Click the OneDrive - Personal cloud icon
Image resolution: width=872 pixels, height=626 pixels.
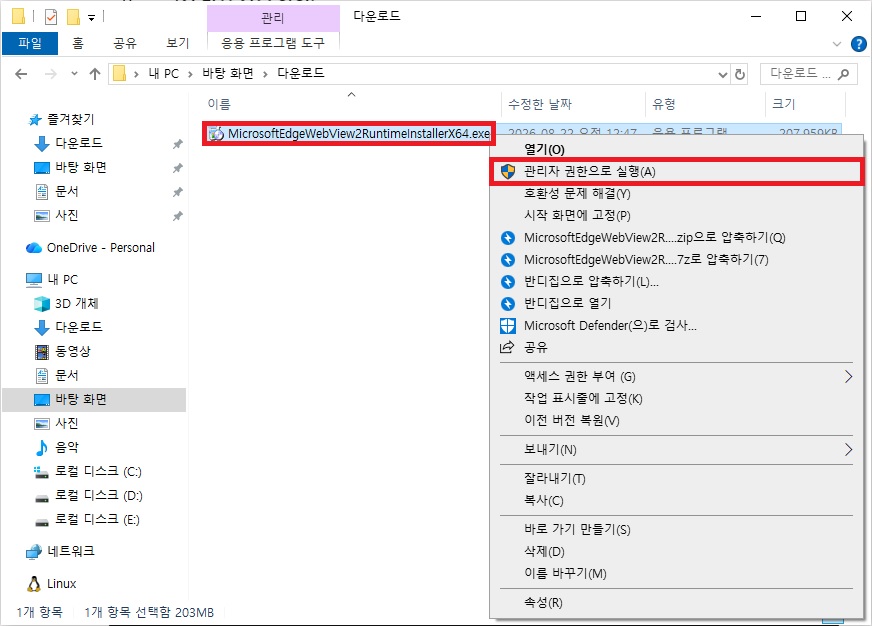pos(34,247)
